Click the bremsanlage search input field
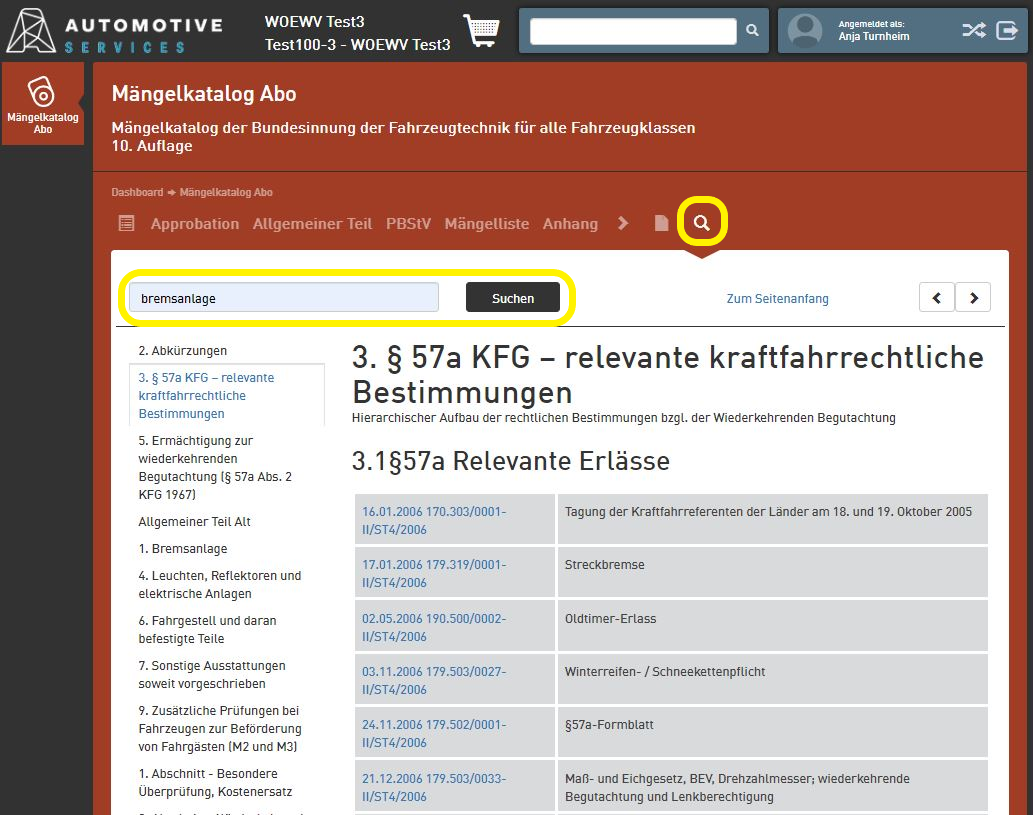 [284, 298]
